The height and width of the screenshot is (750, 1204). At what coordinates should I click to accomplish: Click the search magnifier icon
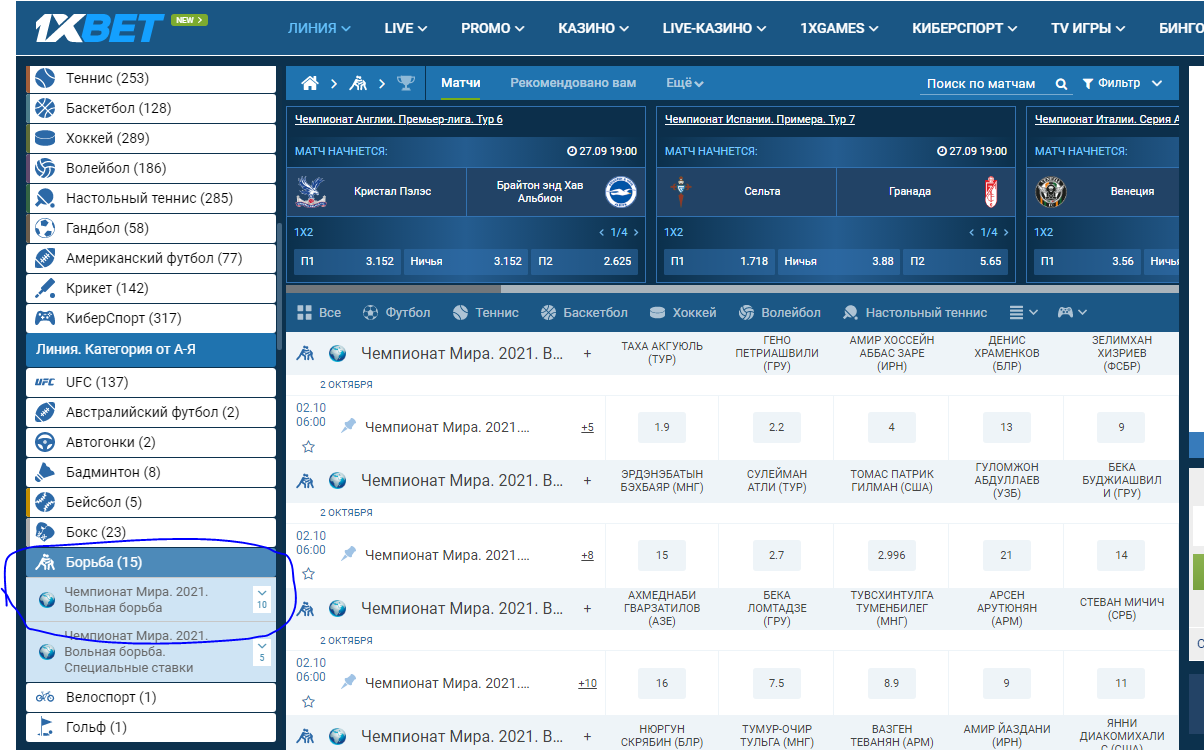pyautogui.click(x=1062, y=84)
